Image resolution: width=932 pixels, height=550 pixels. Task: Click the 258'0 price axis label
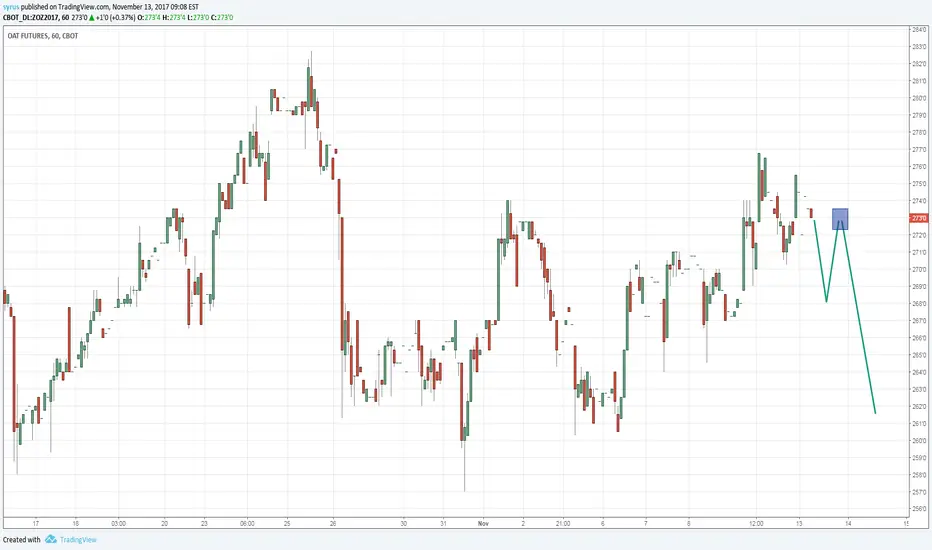(920, 475)
